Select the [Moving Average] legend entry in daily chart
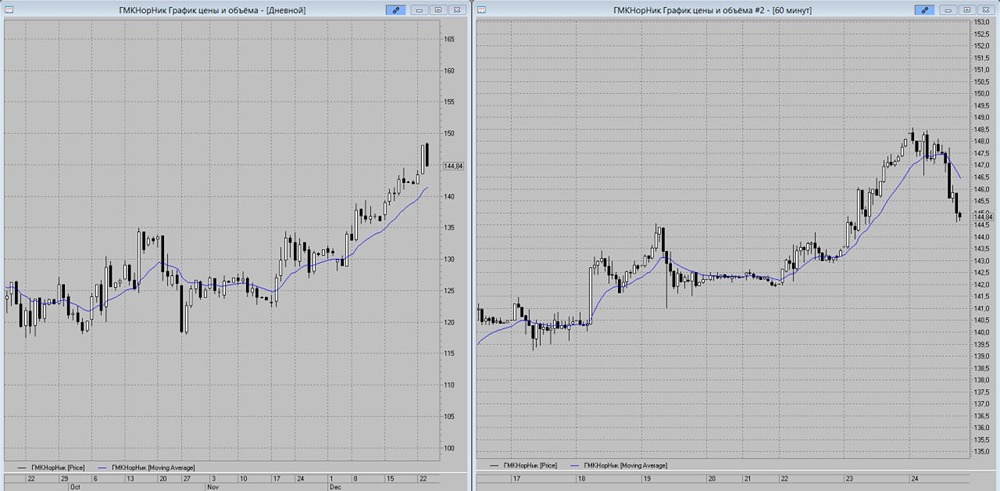 (146, 467)
